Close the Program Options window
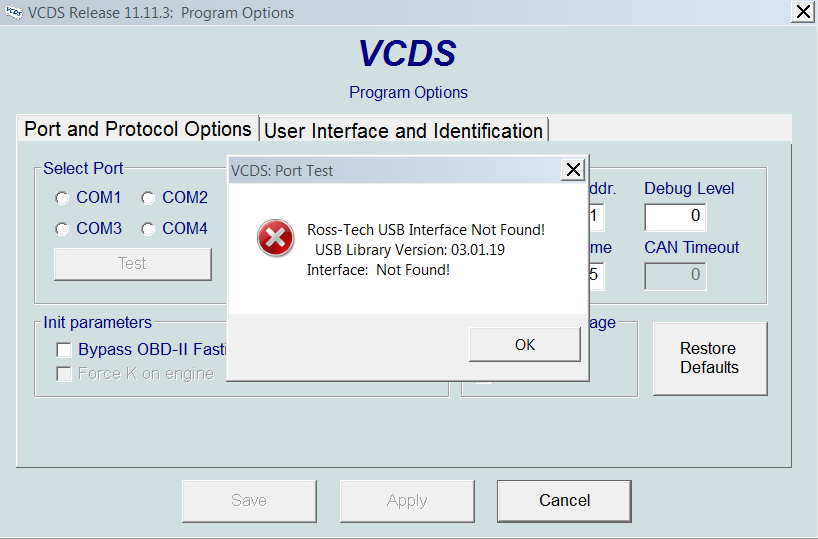Viewport: 818px width, 539px height. click(x=803, y=12)
